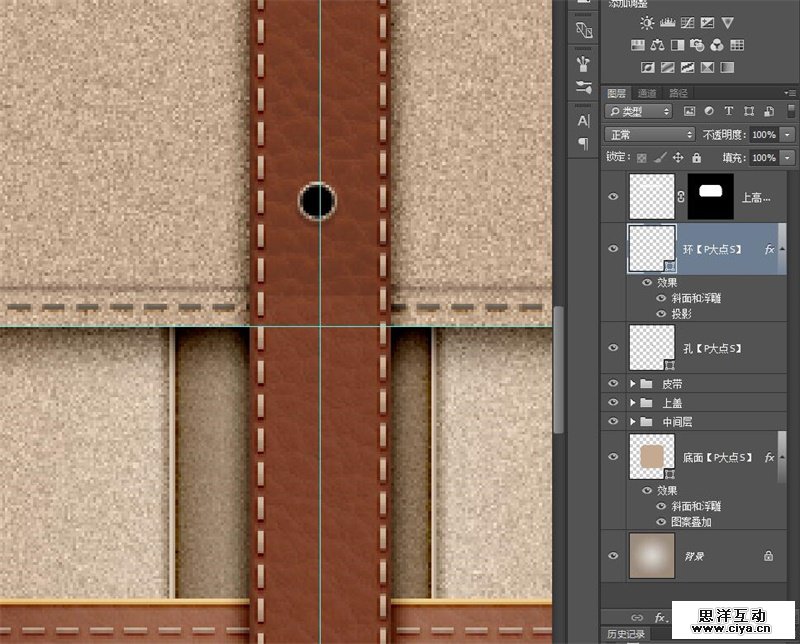Select the 底面【P大点S】 layer thumbnail
The width and height of the screenshot is (800, 644).
click(x=652, y=457)
